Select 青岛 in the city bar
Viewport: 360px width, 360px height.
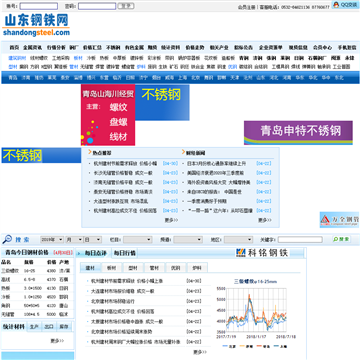(13, 78)
